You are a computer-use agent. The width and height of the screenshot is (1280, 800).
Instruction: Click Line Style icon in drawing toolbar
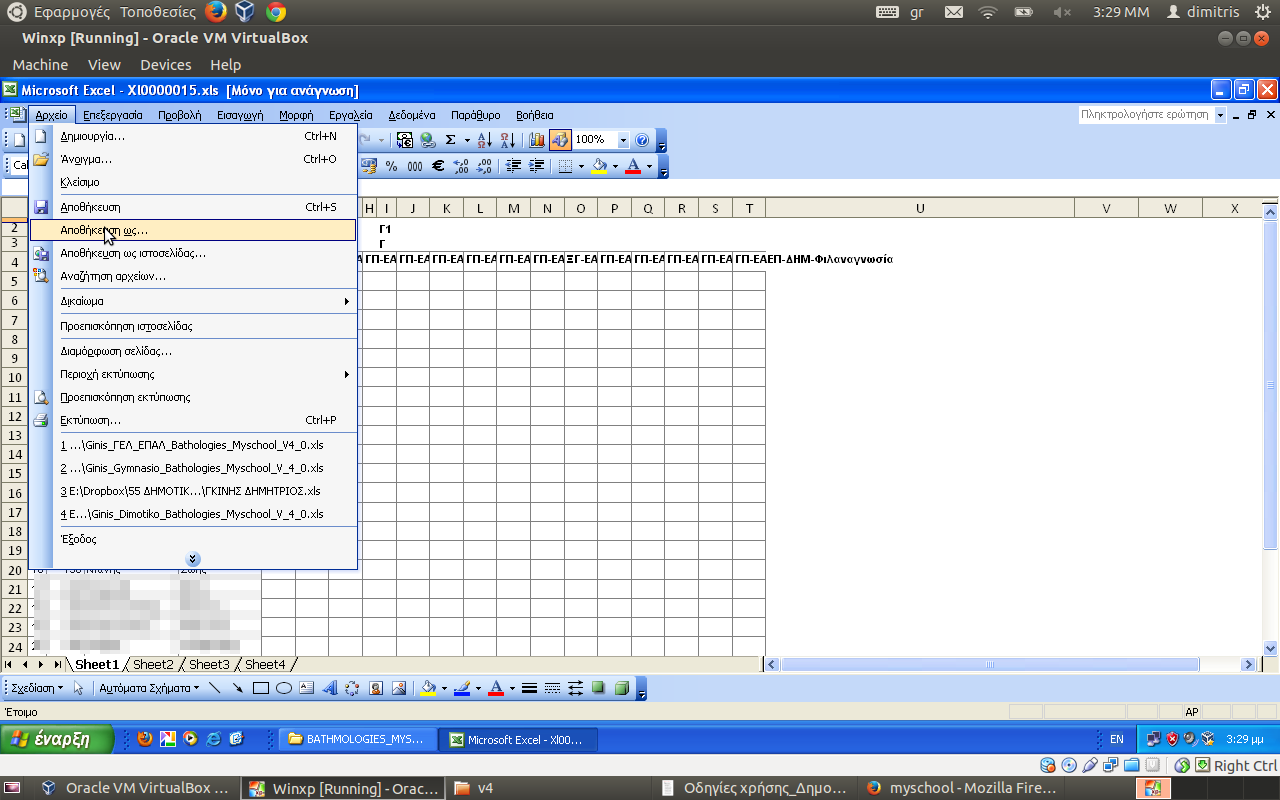pos(529,688)
